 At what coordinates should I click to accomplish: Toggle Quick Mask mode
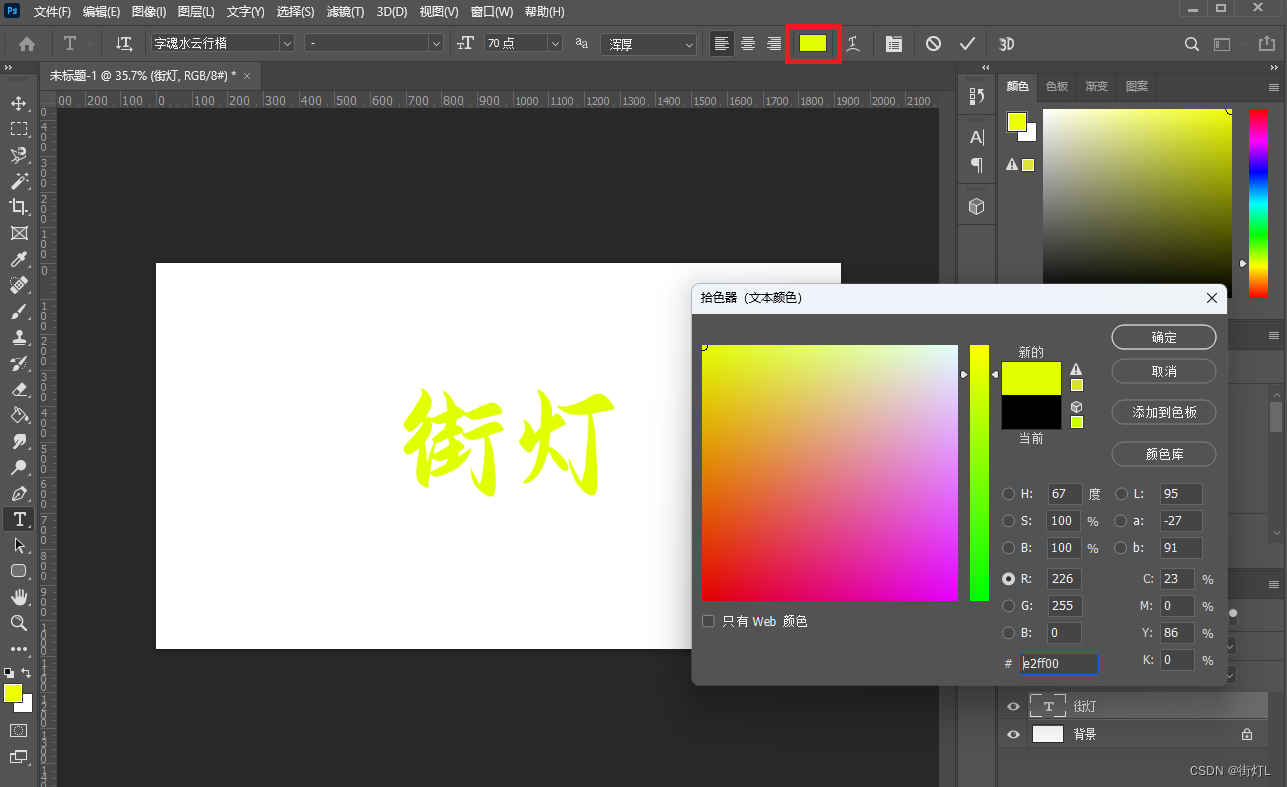click(x=19, y=731)
